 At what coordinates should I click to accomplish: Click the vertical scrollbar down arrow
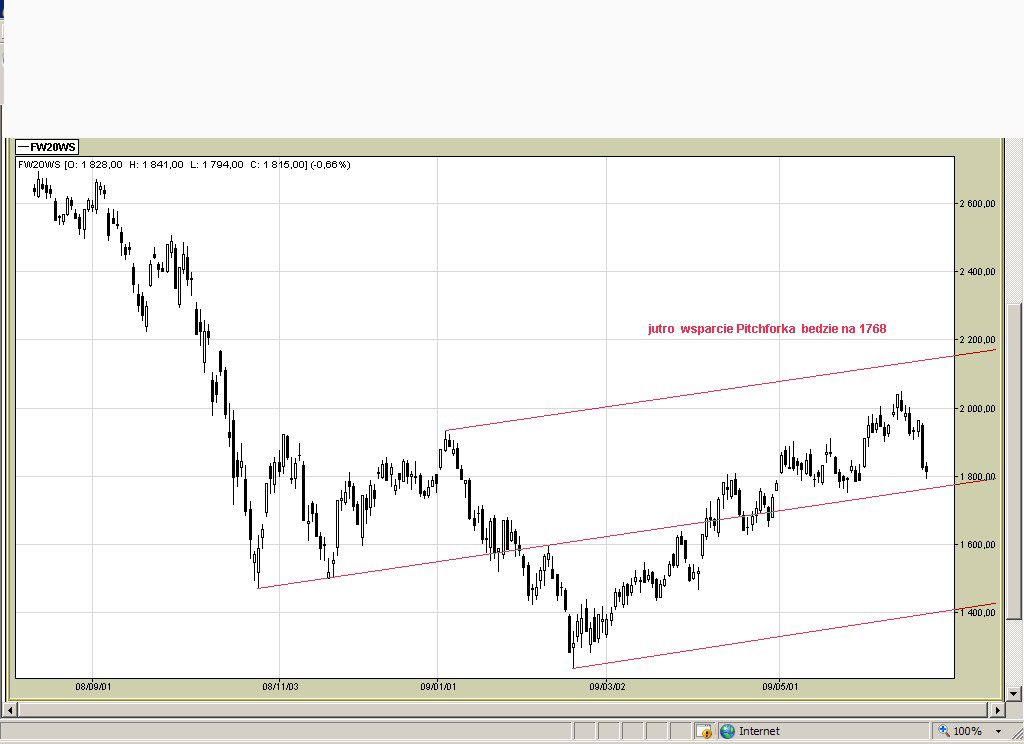tap(1014, 694)
